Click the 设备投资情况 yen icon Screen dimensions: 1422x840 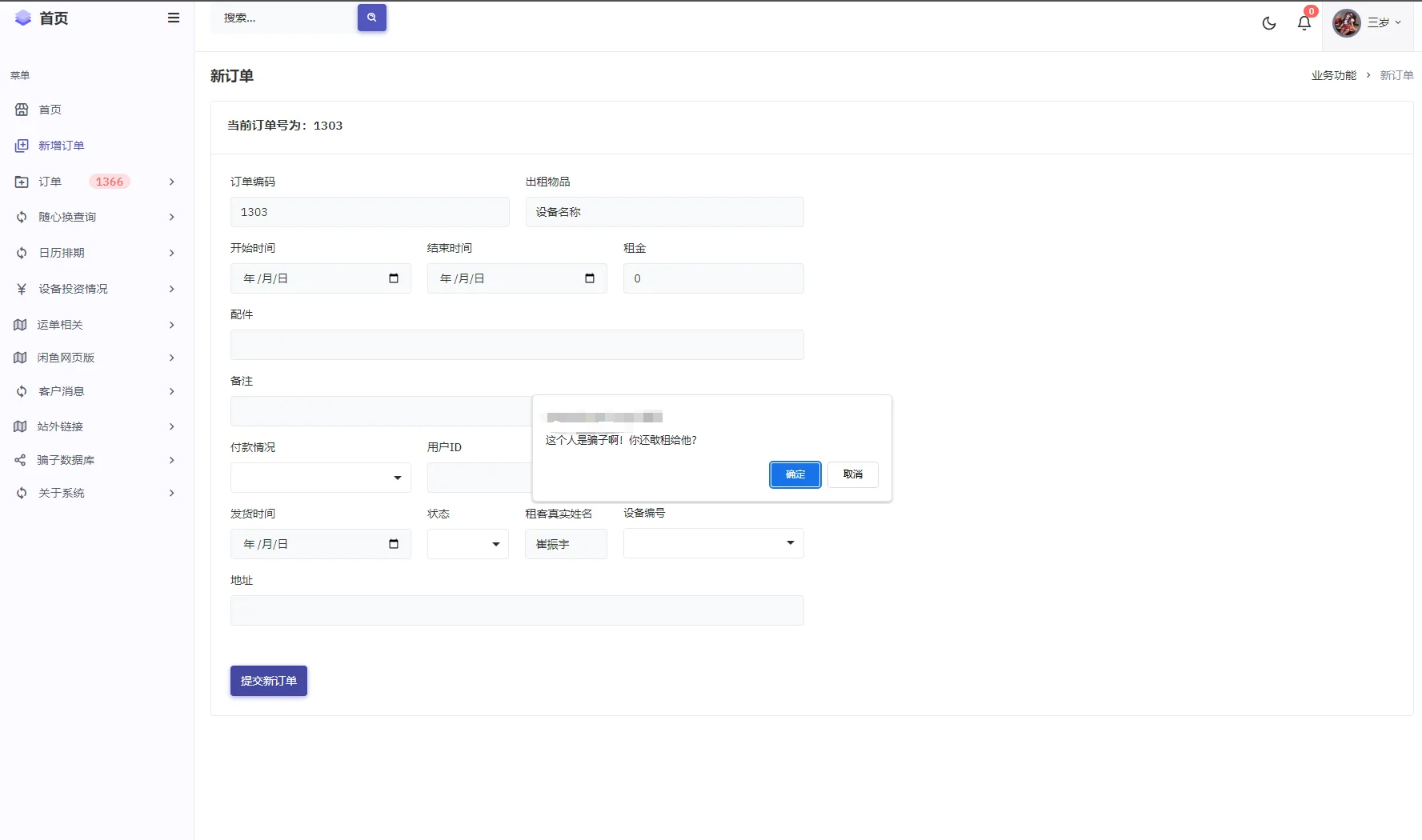point(22,289)
